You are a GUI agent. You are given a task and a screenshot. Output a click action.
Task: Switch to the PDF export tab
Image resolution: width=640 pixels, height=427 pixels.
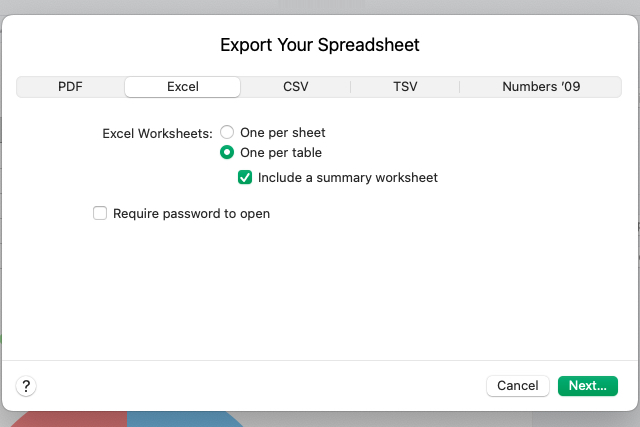pyautogui.click(x=70, y=87)
